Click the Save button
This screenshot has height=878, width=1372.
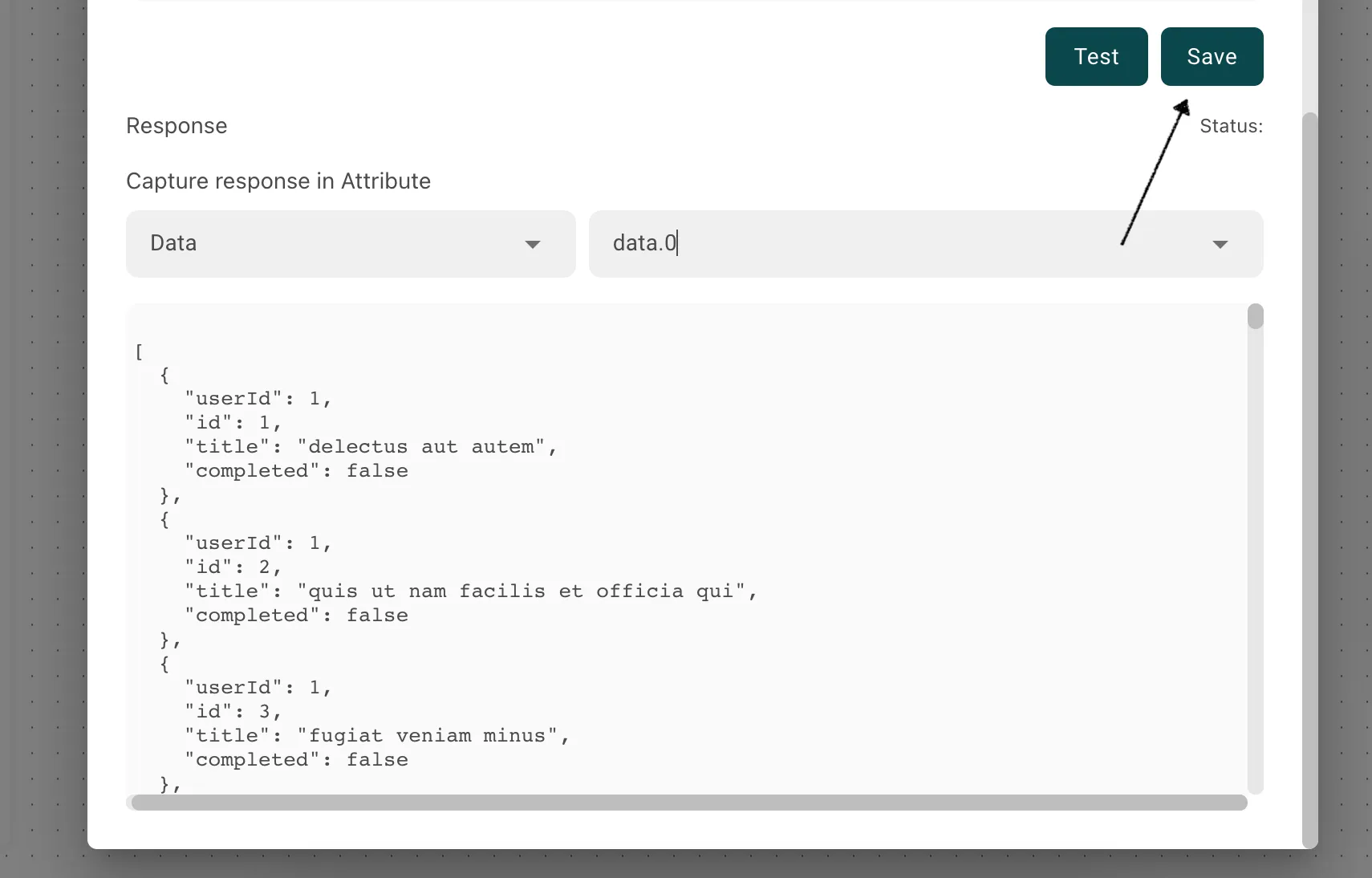click(x=1211, y=56)
